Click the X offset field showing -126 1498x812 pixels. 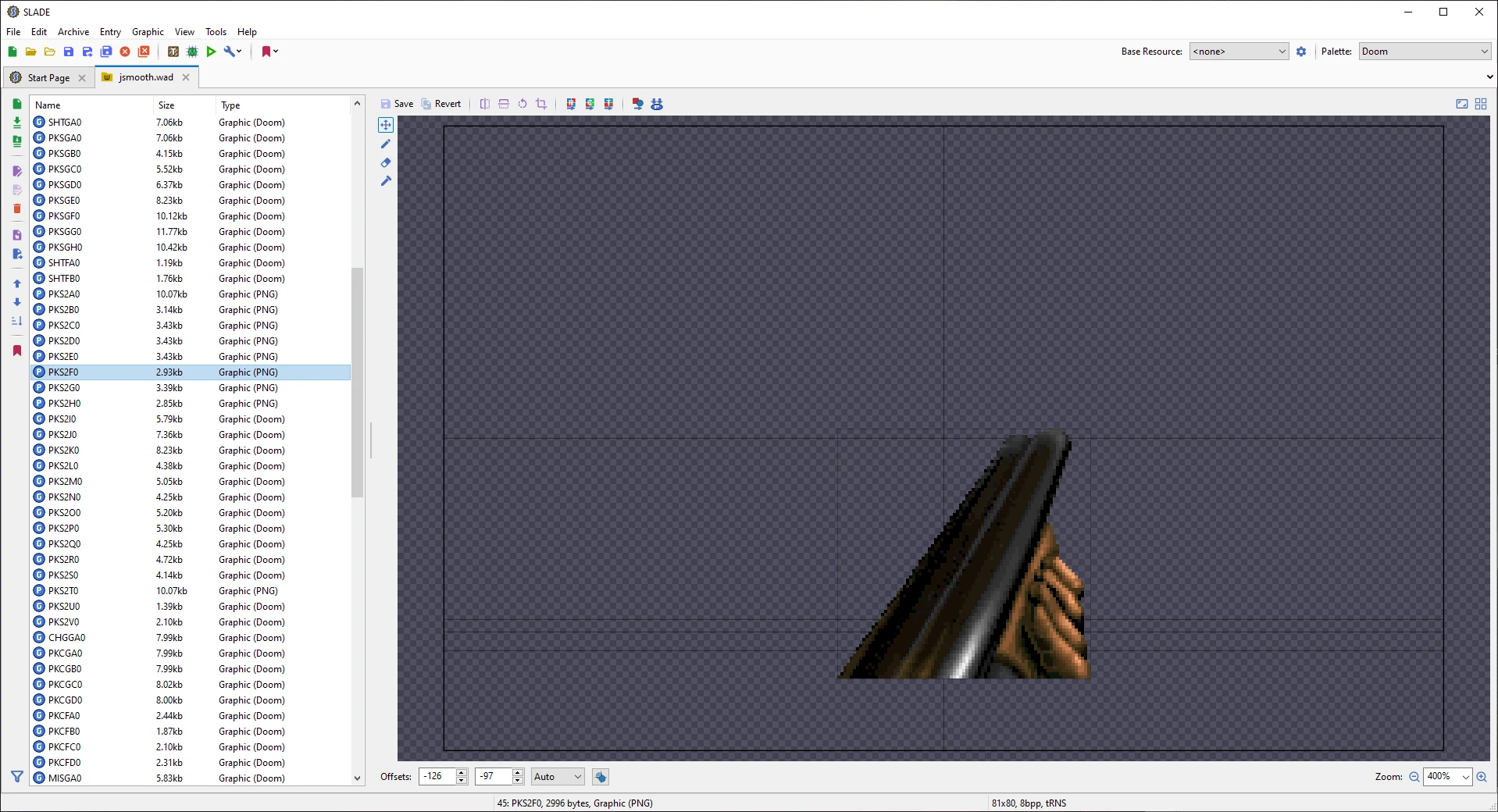[437, 777]
